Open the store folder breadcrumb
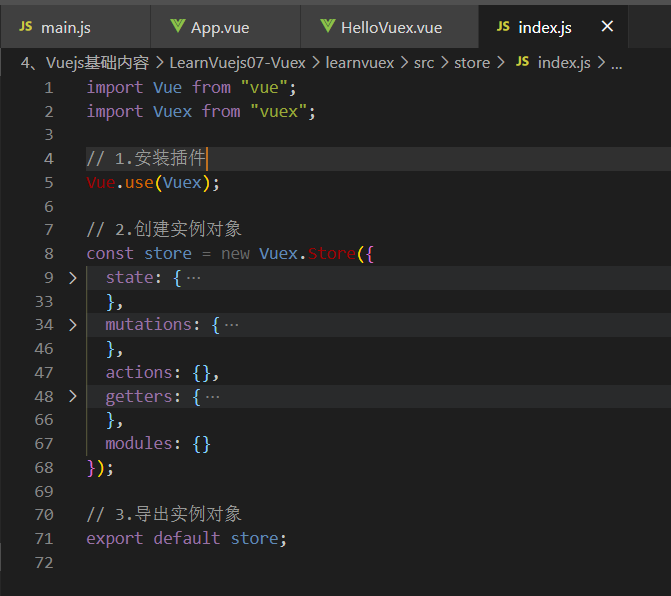Viewport: 671px width, 596px height. 472,62
